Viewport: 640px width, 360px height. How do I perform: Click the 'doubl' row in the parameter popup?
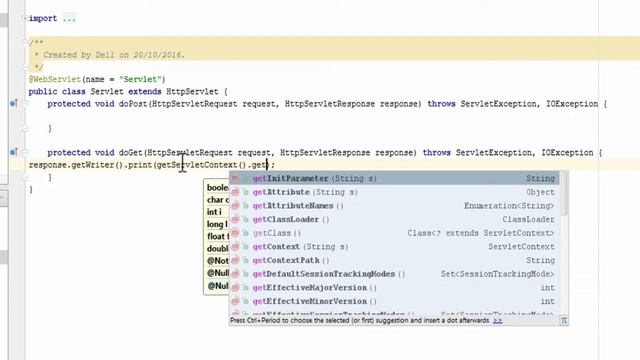[217, 249]
